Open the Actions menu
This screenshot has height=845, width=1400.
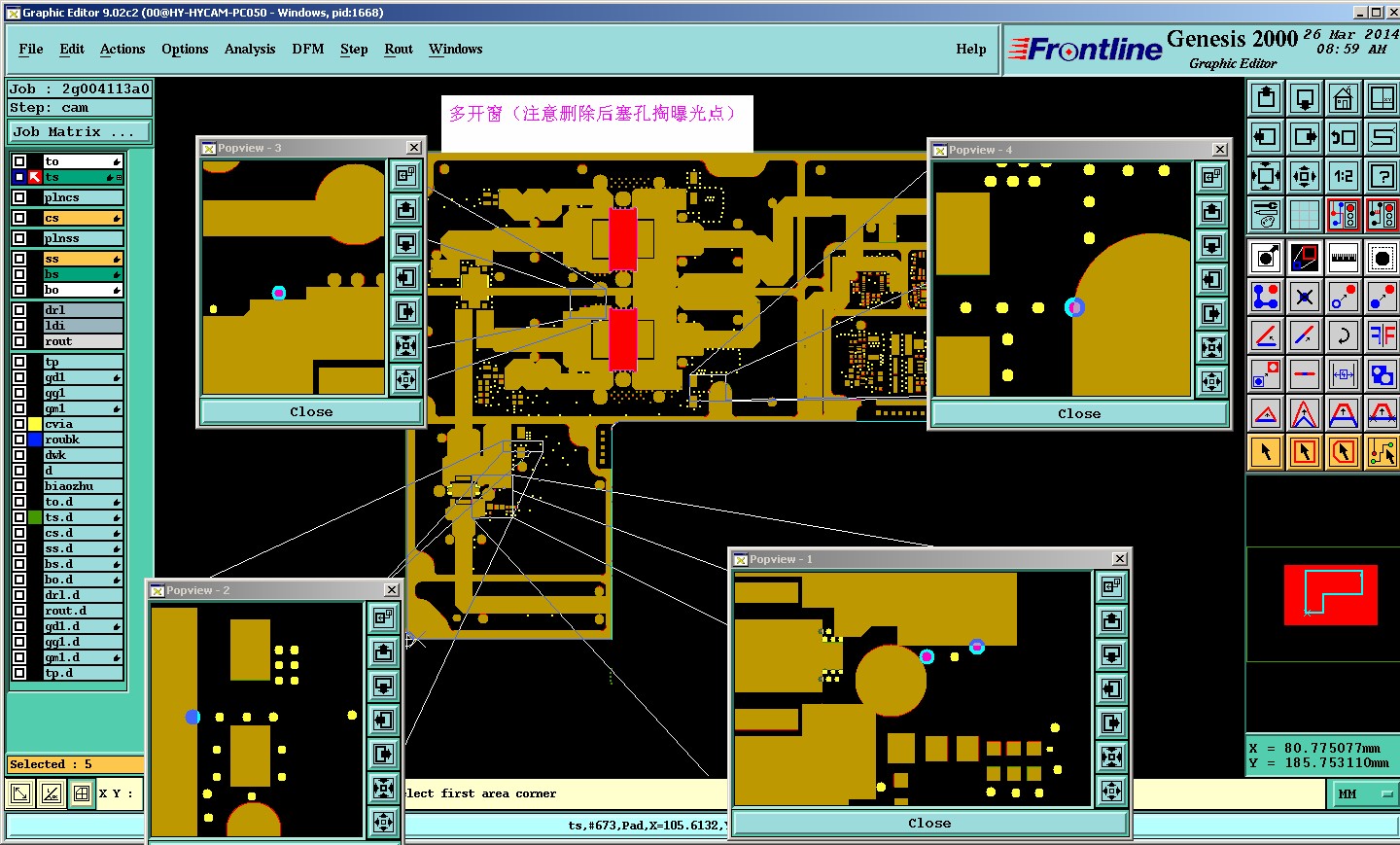coord(122,49)
